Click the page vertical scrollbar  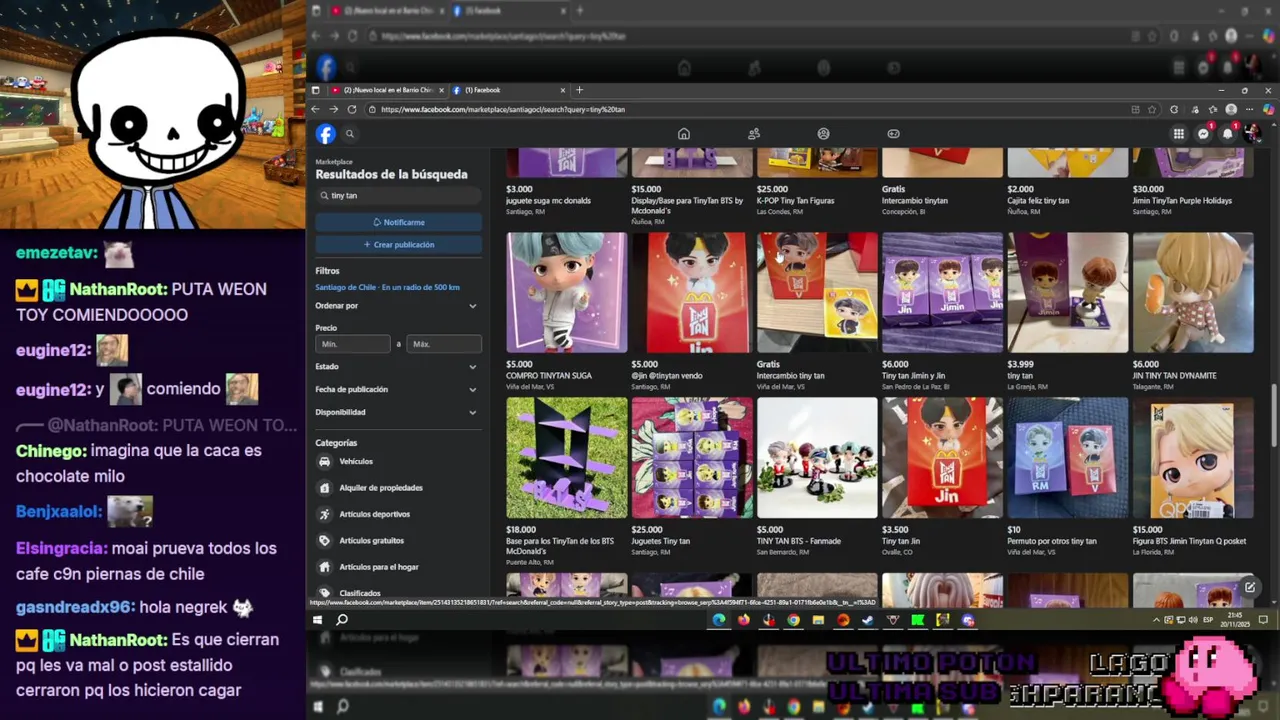tap(1273, 415)
